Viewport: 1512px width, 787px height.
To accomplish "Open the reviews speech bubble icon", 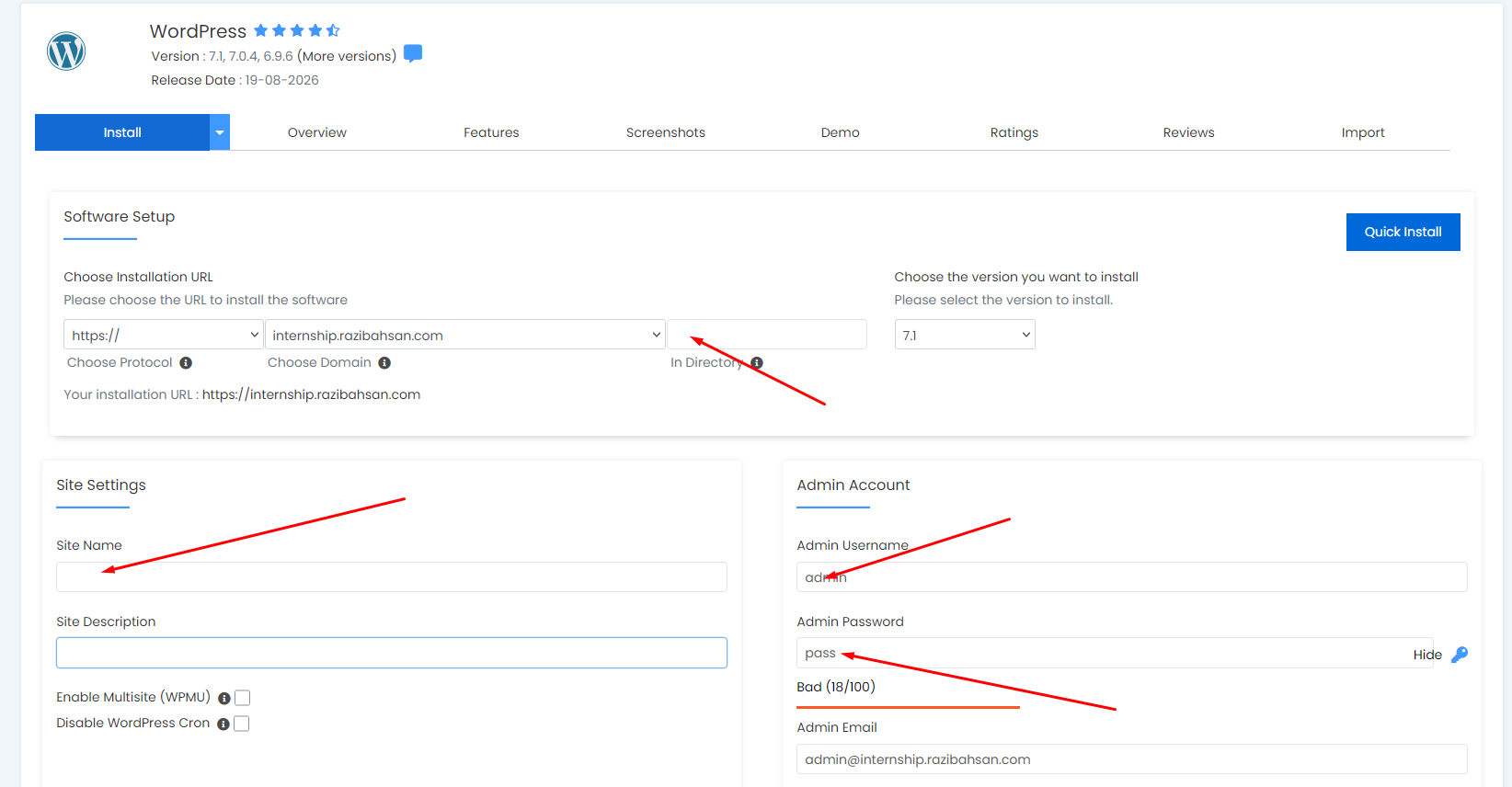I will point(413,53).
